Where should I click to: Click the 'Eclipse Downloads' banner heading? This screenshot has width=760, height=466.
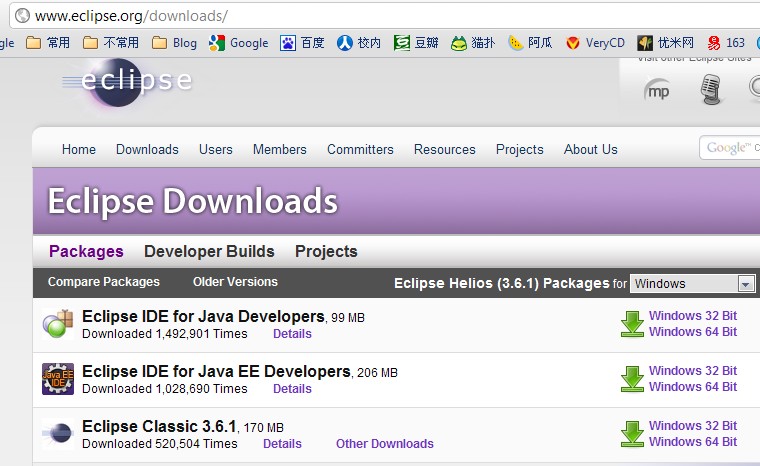click(x=192, y=201)
